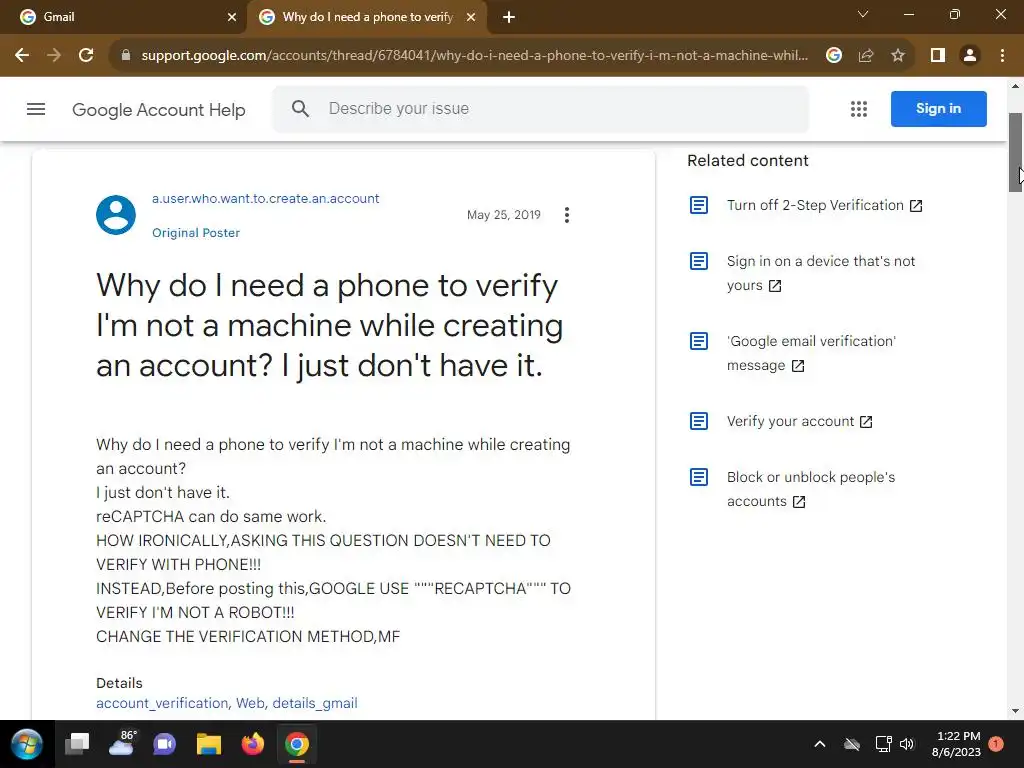1024x768 pixels.
Task: Open the Google Account Help home link
Action: pos(159,110)
